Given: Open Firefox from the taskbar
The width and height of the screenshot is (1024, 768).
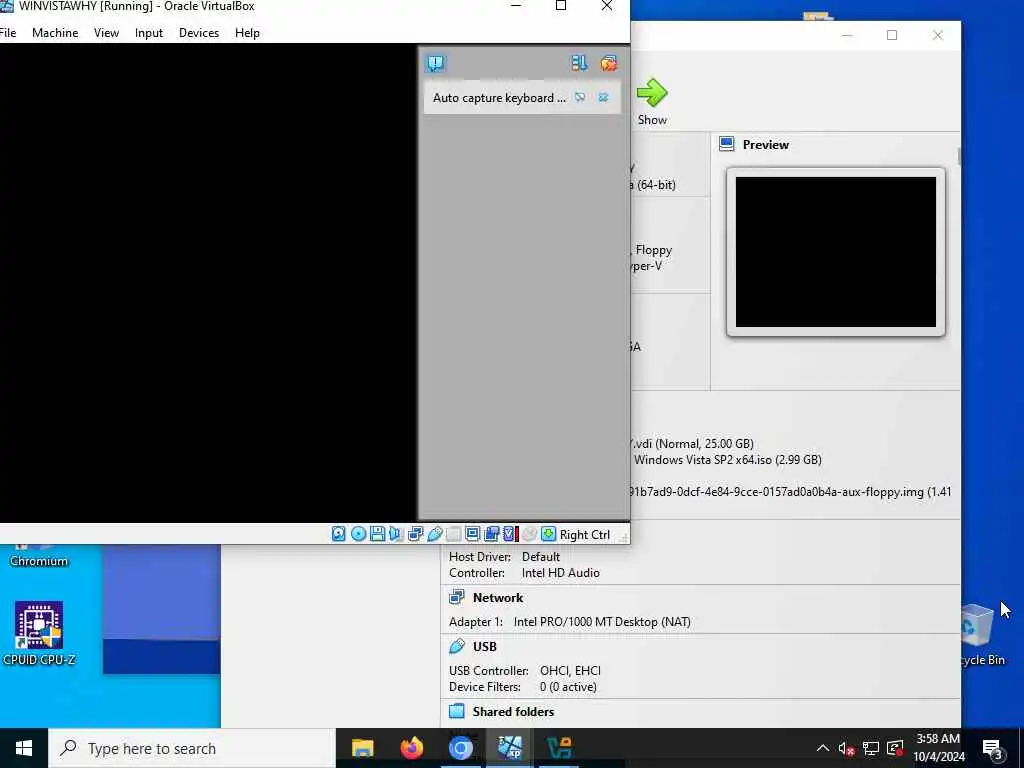Looking at the screenshot, I should click(x=411, y=748).
